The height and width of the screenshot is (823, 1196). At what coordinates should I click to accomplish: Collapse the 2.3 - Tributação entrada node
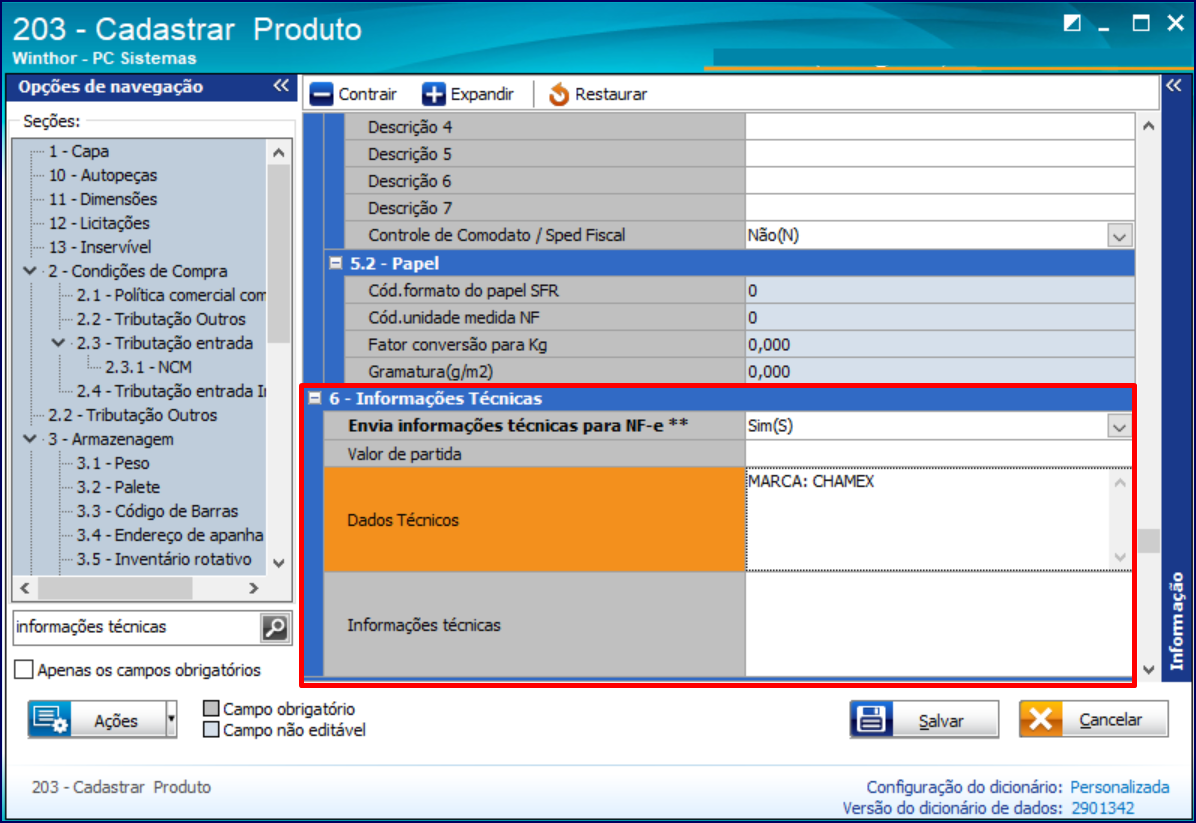(58, 343)
